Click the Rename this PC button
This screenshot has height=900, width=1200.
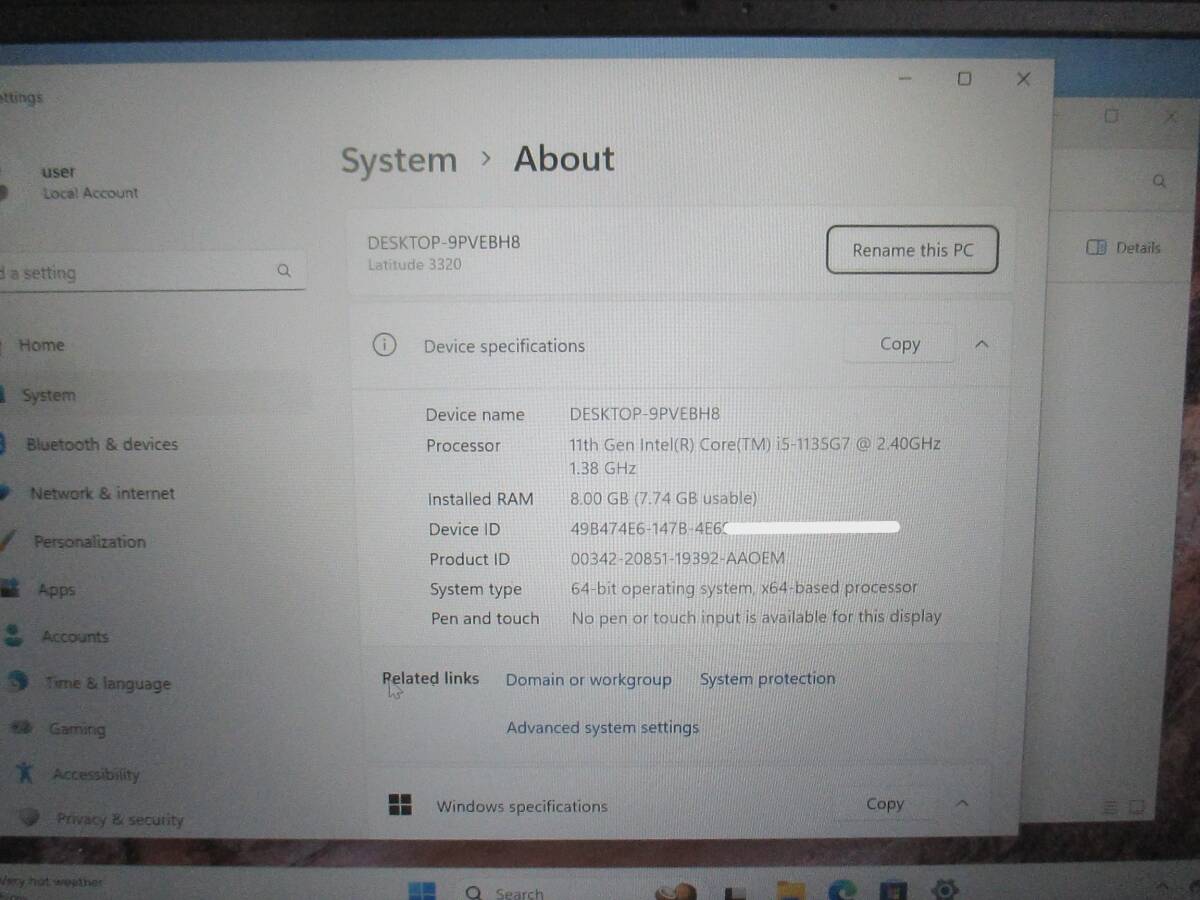tap(912, 250)
